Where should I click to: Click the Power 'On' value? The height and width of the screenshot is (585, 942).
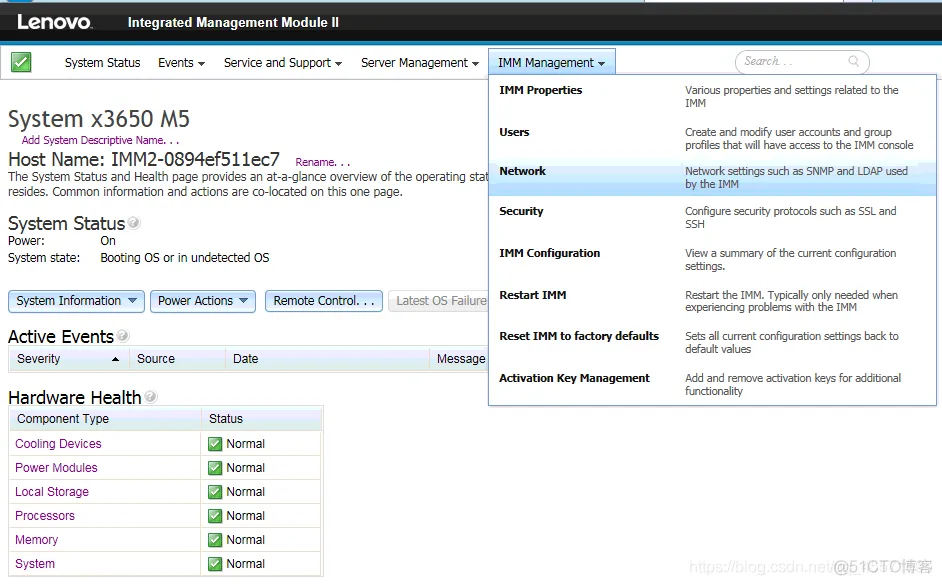[x=108, y=241]
